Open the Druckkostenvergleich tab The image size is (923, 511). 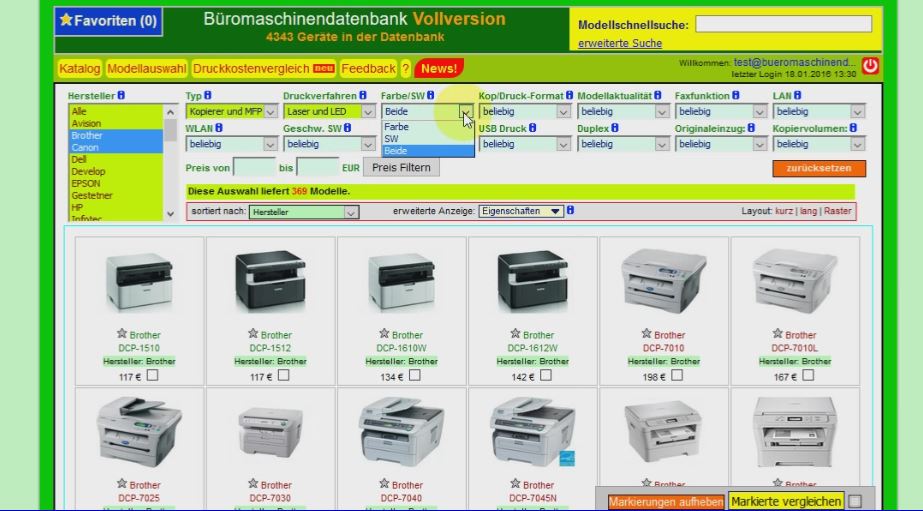[x=264, y=69]
